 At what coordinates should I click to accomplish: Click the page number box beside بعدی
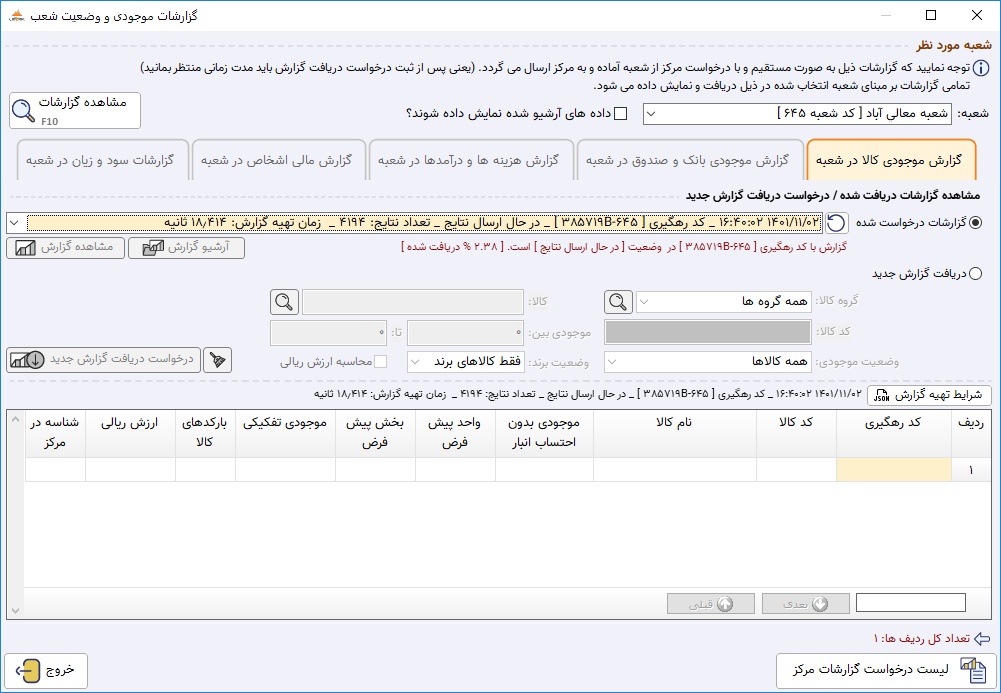pyautogui.click(x=911, y=603)
